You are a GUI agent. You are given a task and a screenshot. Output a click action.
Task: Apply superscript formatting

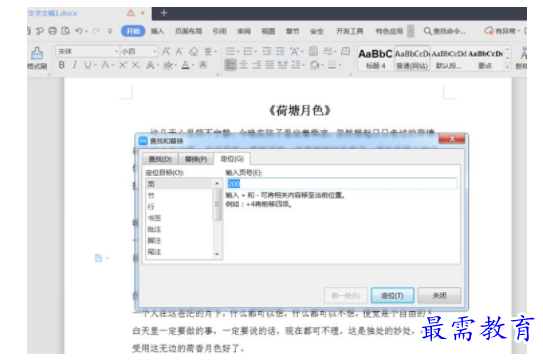(123, 65)
